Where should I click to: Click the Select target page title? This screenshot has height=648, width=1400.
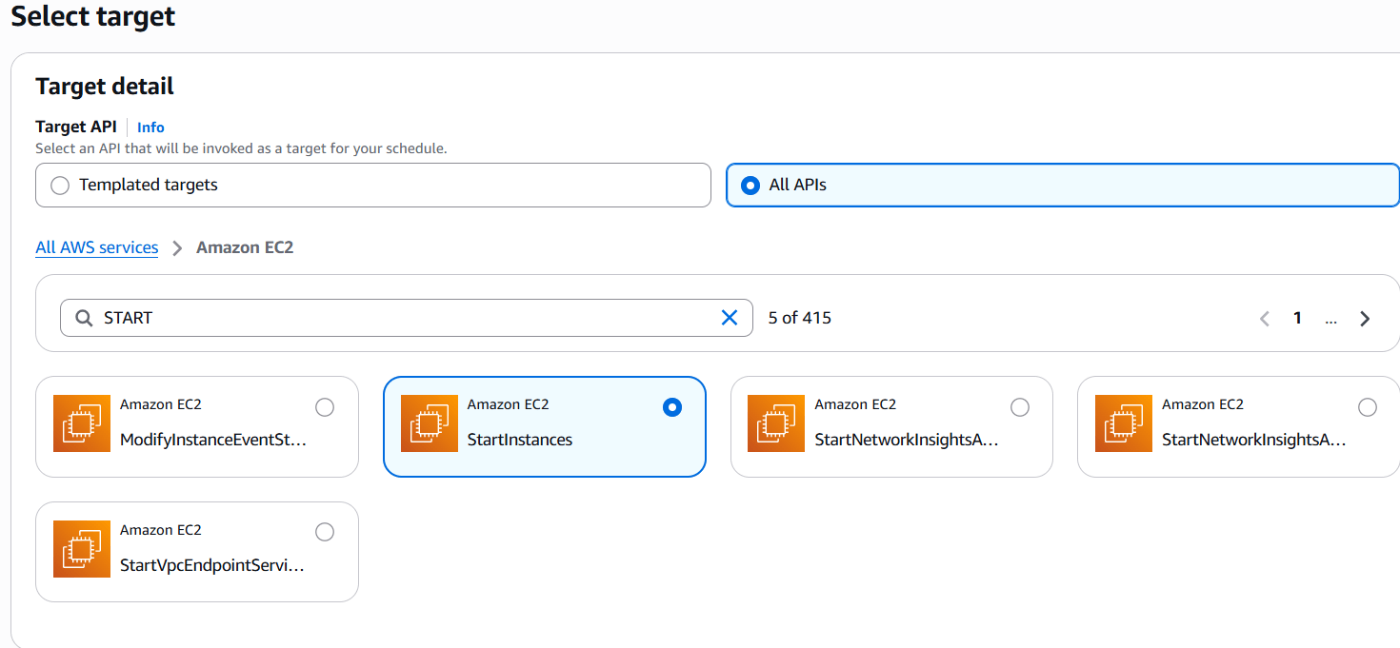coord(93,17)
